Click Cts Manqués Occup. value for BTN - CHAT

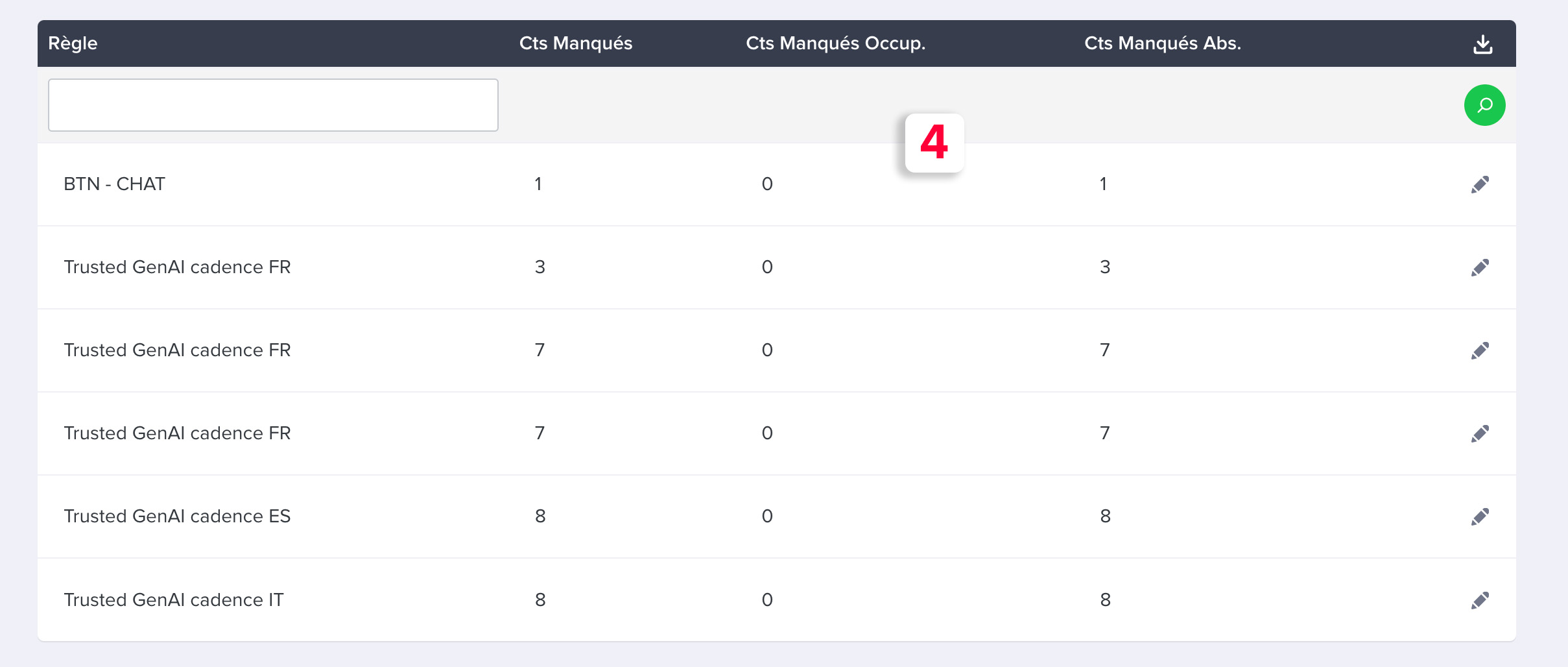(x=767, y=184)
